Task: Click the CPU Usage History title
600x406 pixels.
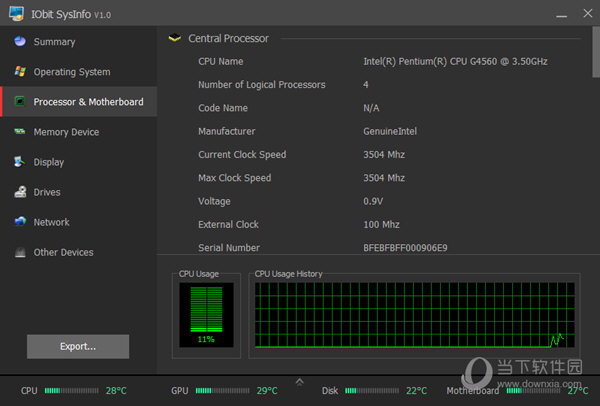Action: [289, 274]
